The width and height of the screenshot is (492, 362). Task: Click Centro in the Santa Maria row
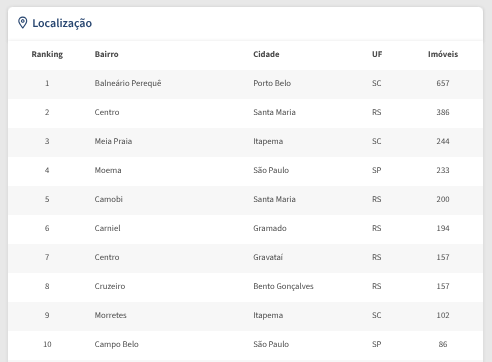(107, 112)
